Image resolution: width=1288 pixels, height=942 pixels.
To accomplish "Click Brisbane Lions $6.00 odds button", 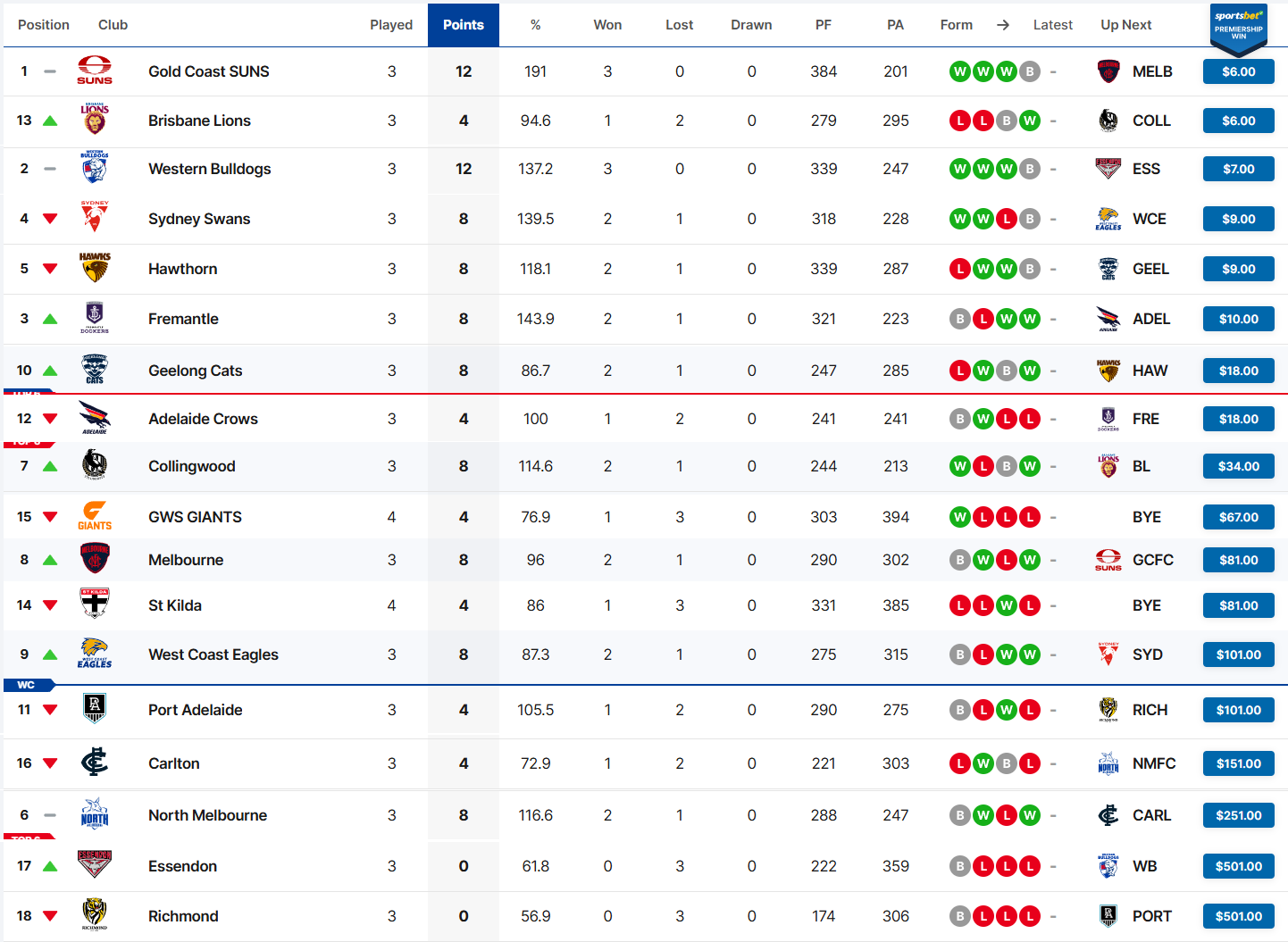I will 1239,121.
